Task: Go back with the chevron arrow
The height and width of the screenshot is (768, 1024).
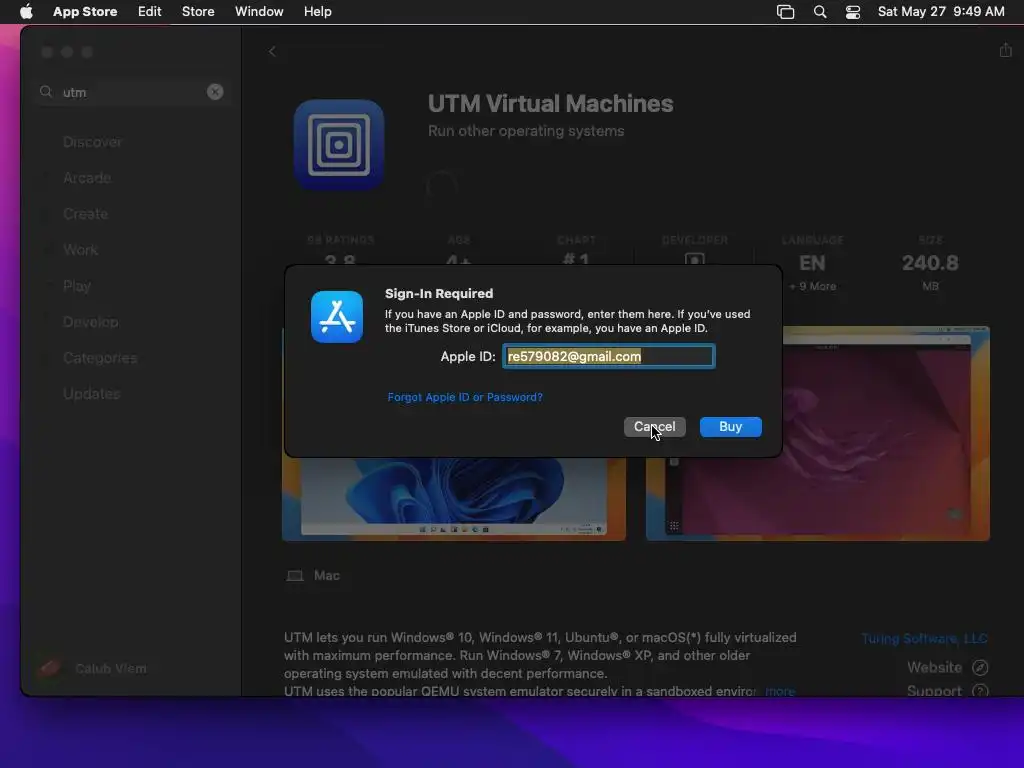Action: (272, 52)
